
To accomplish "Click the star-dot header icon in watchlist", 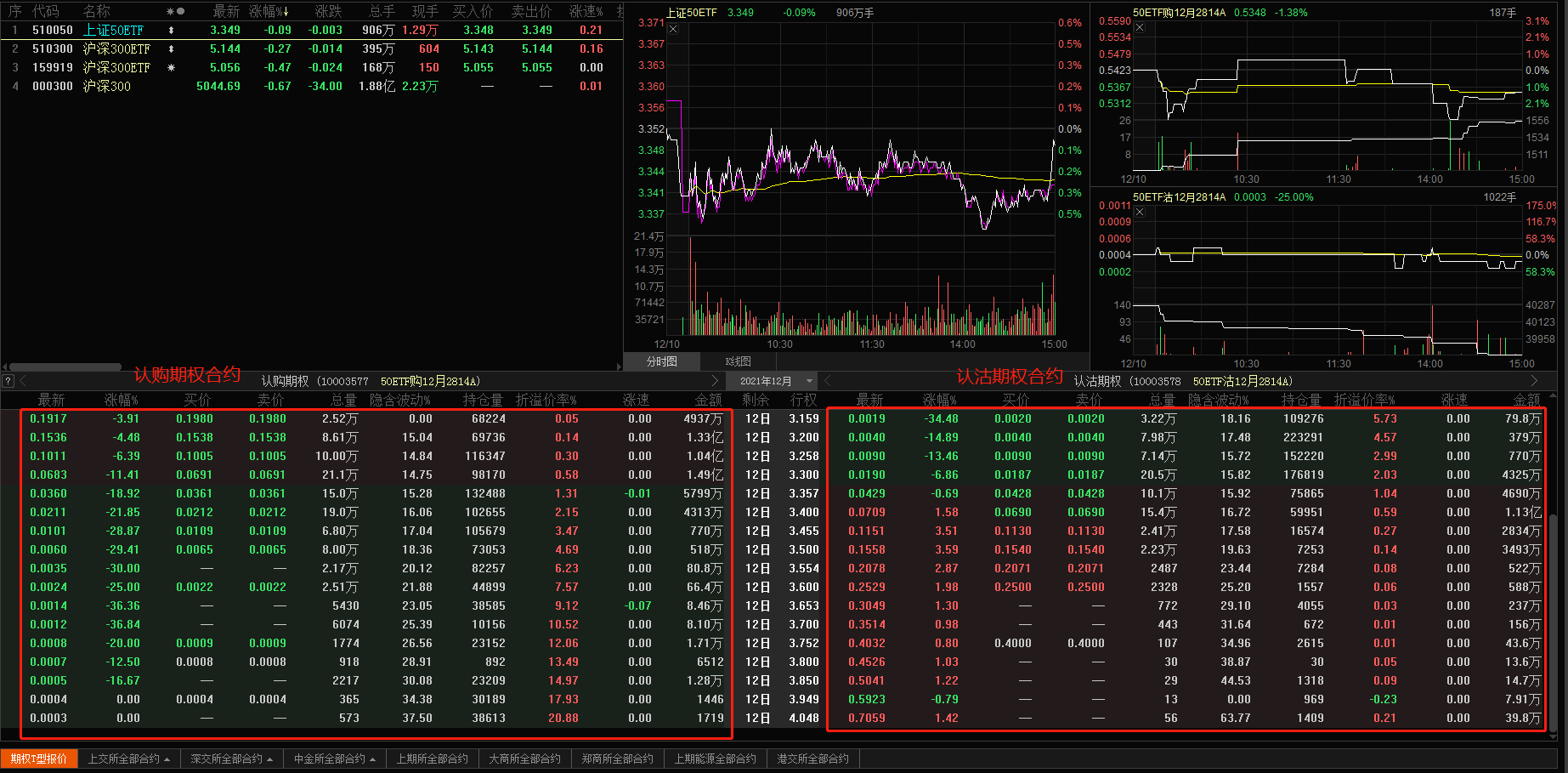I will [176, 11].
